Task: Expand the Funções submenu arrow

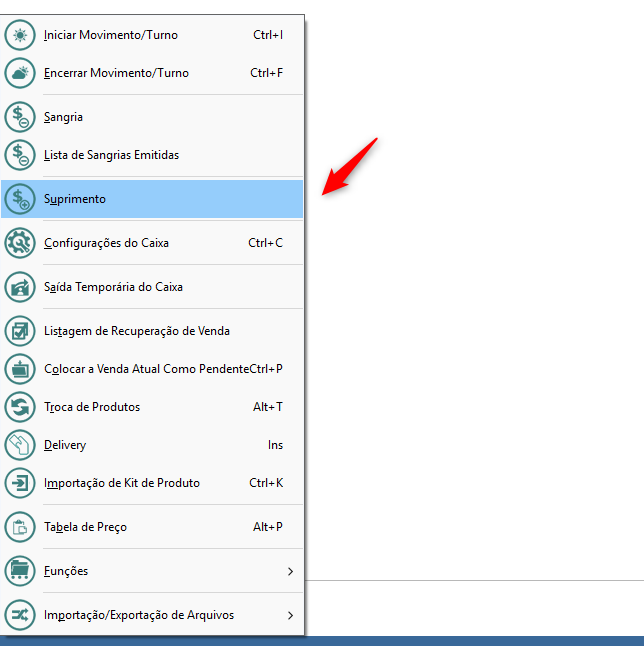Action: coord(290,571)
